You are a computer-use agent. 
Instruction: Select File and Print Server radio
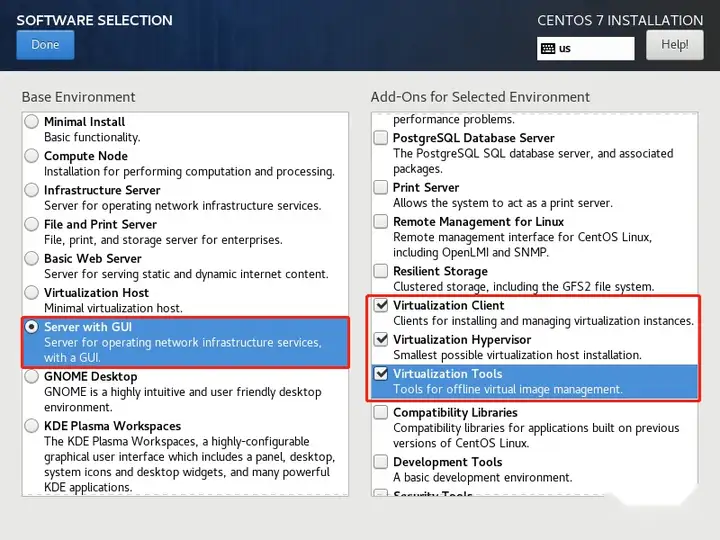[32, 224]
